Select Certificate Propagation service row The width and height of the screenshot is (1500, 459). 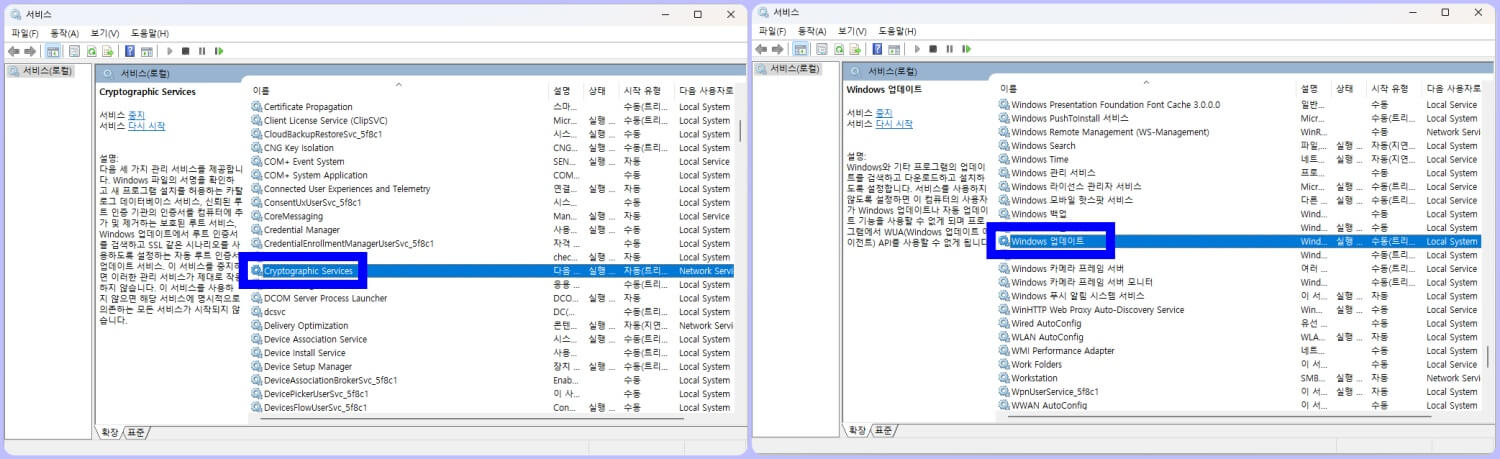[x=492, y=107]
